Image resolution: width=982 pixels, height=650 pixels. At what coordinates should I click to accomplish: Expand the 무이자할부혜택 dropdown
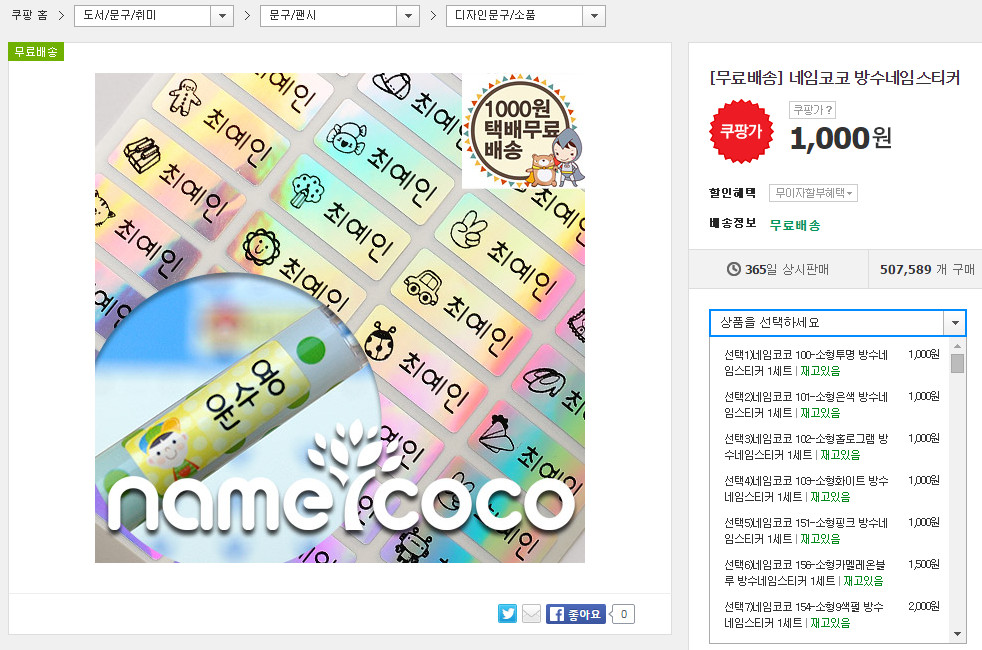[x=814, y=193]
